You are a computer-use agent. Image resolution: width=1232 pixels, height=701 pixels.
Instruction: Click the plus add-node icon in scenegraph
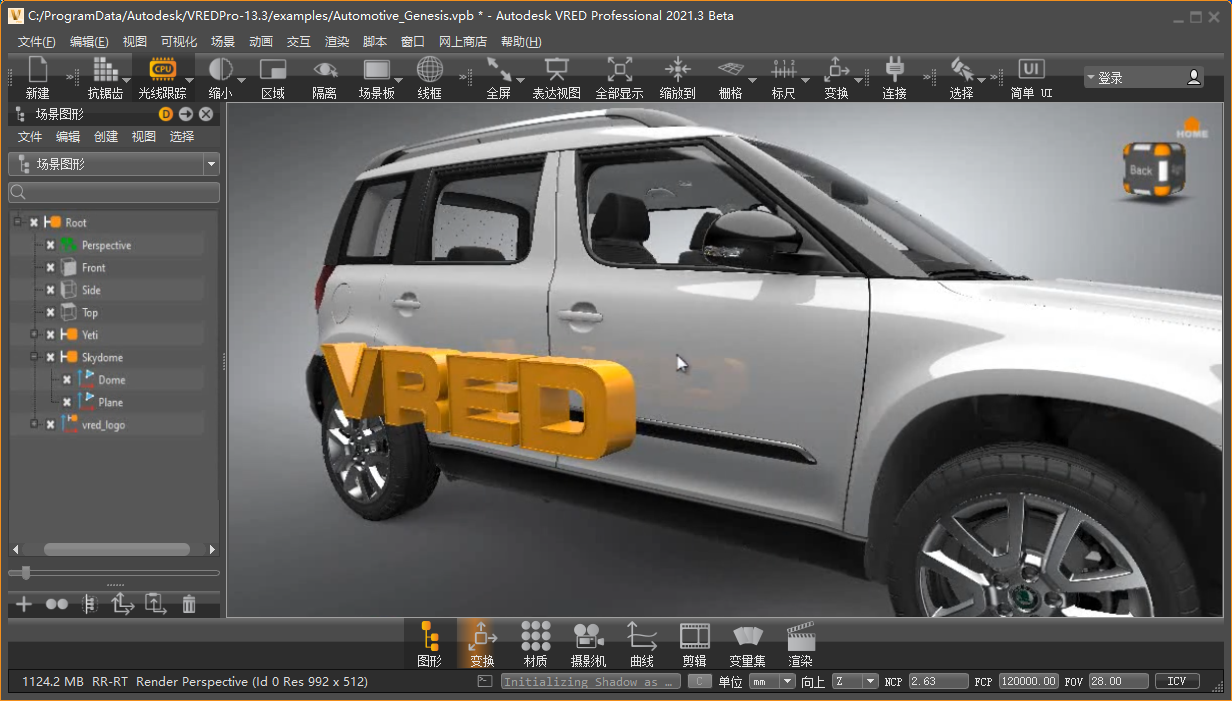pos(24,604)
